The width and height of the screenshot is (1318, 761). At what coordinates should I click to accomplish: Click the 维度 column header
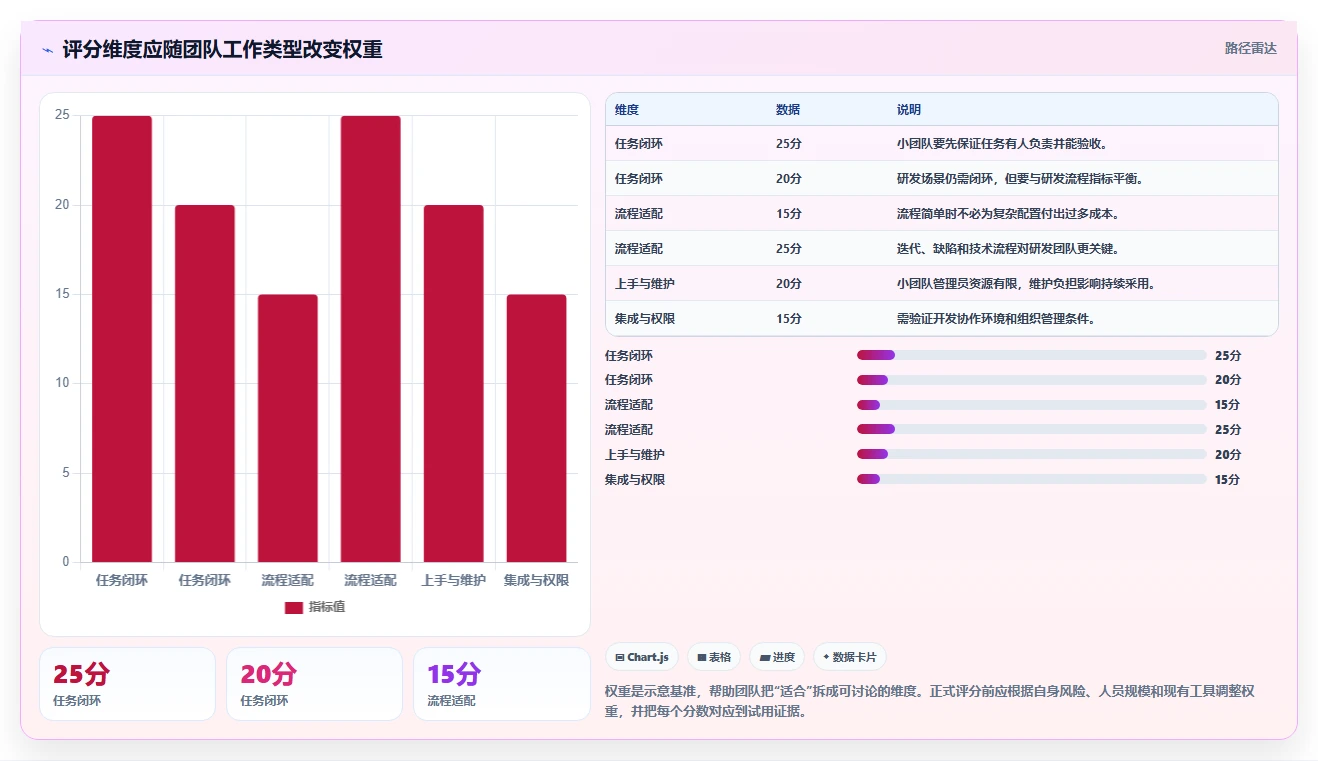pos(627,109)
